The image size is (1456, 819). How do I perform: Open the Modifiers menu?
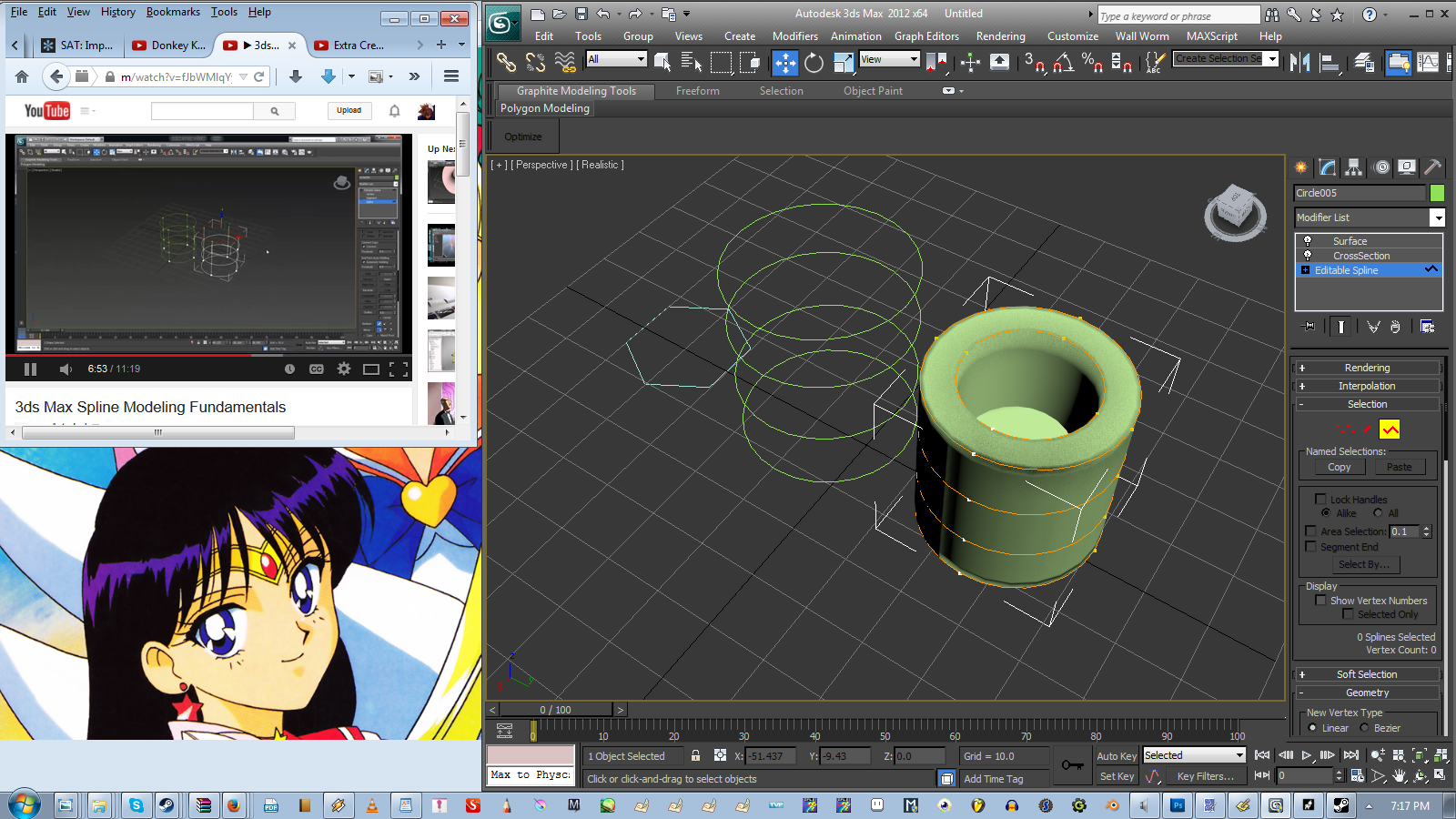[x=794, y=36]
